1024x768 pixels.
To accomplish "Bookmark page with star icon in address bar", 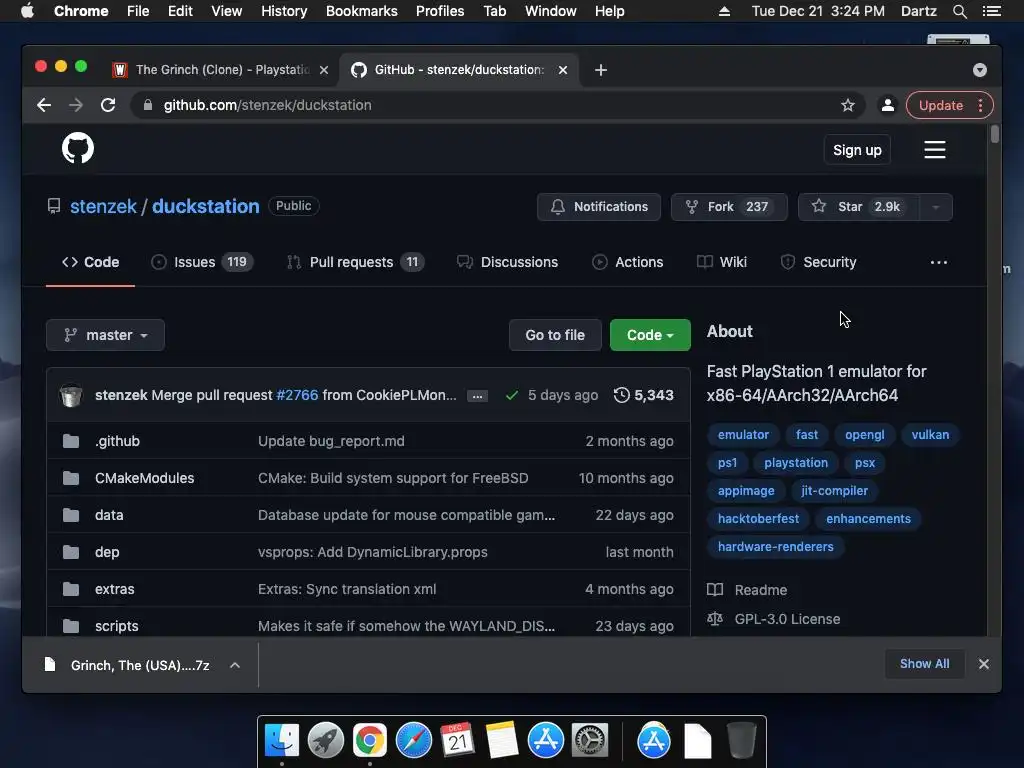I will click(x=848, y=105).
